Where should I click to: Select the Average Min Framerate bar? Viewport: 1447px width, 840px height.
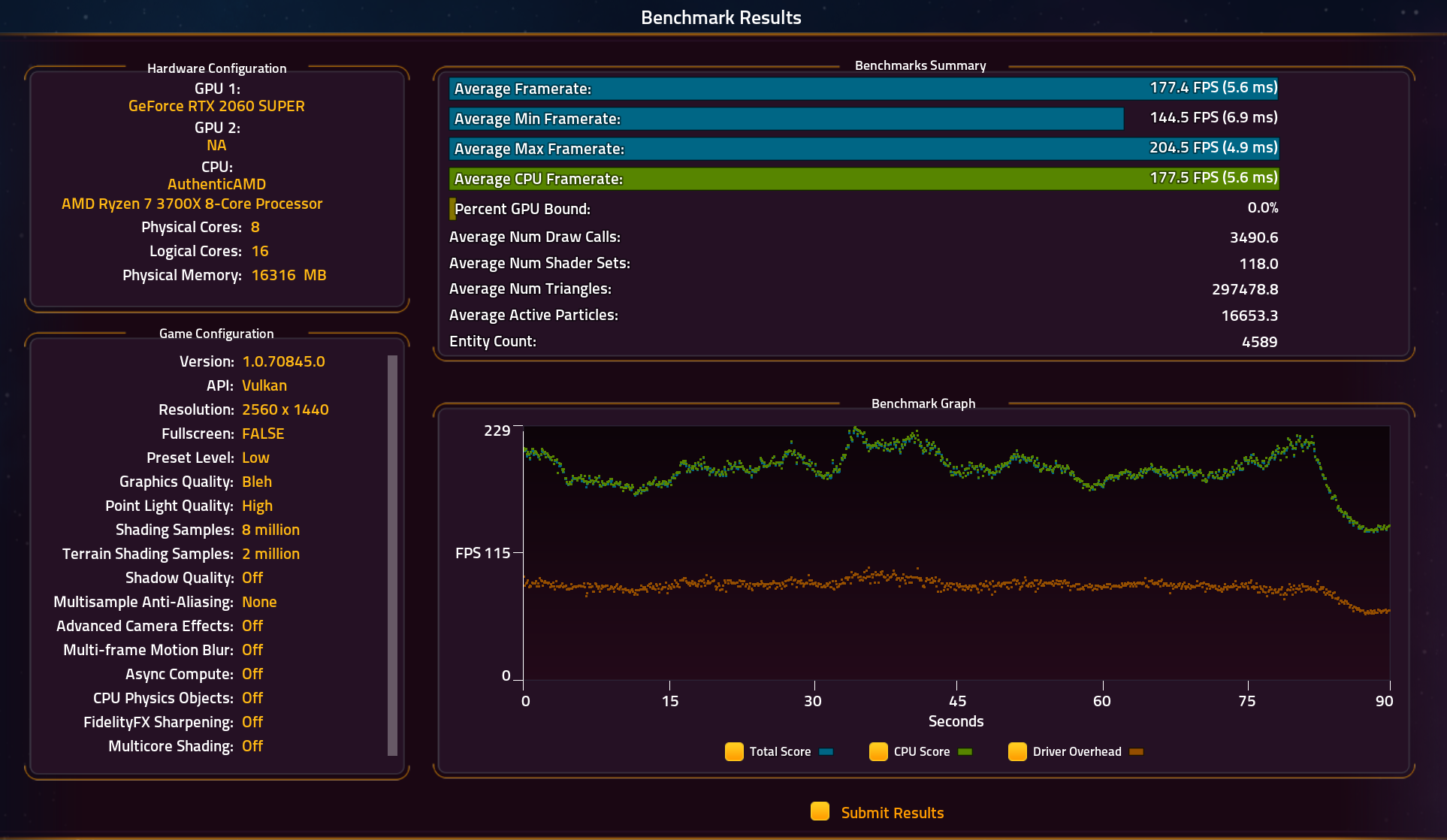coord(786,119)
